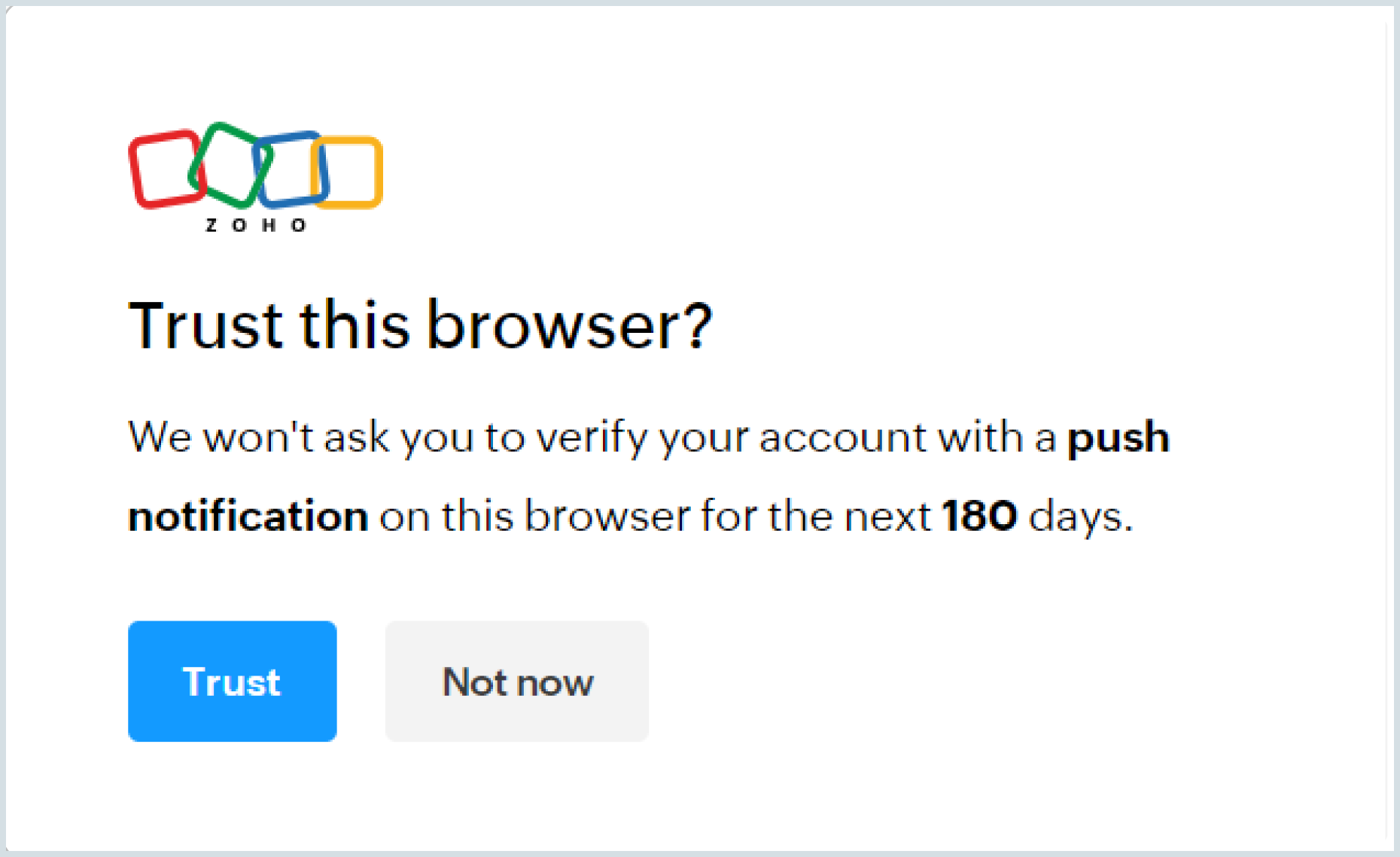
Task: Click the question mark in the heading
Action: tap(699, 325)
